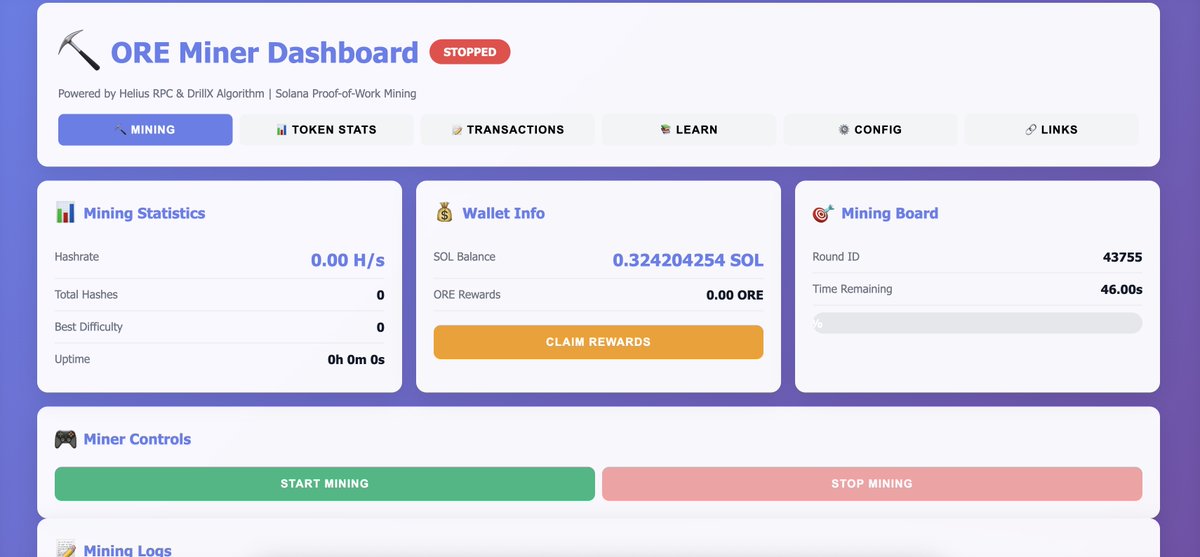The image size is (1200, 557).
Task: Click the dartboard Mining Board icon
Action: 823,213
